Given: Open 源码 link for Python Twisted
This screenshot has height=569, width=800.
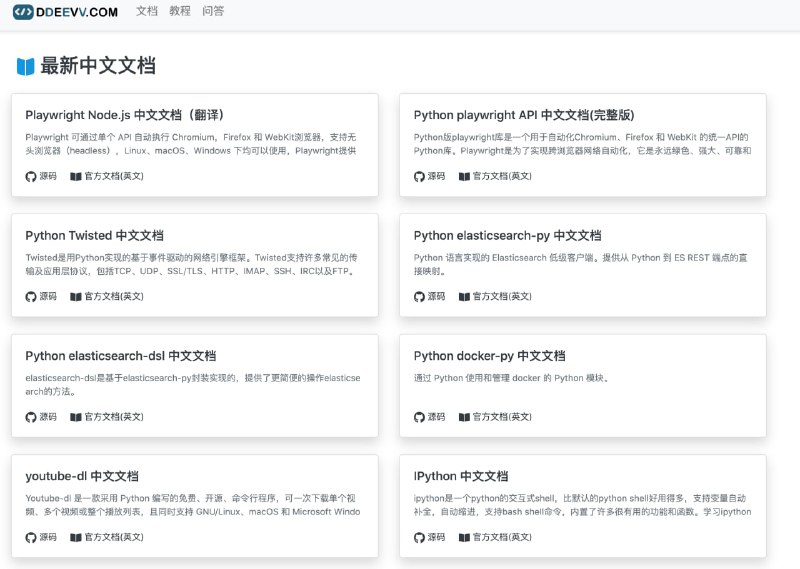Looking at the screenshot, I should pyautogui.click(x=48, y=296).
